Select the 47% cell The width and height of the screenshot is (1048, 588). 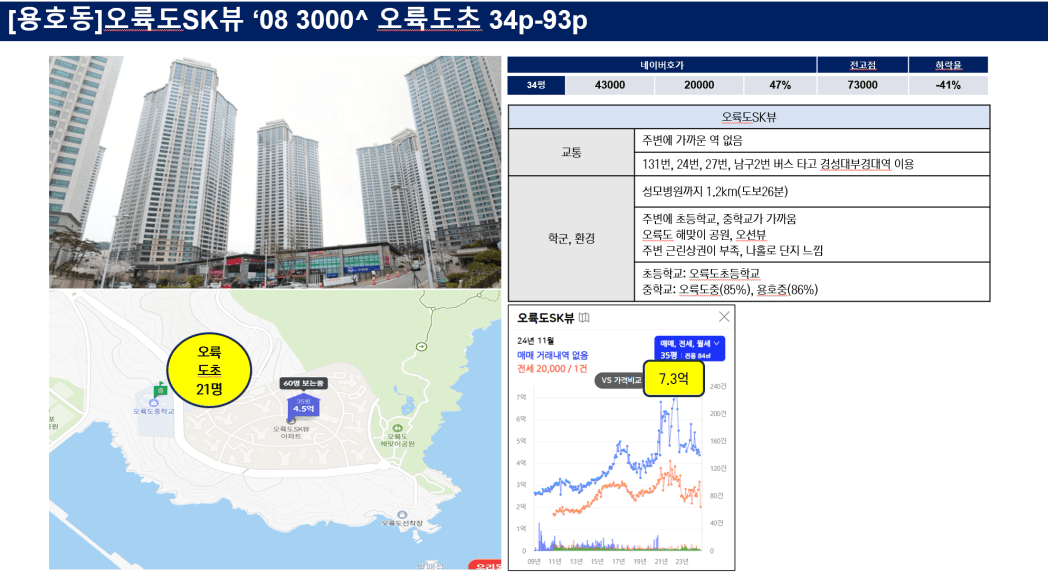pos(780,85)
